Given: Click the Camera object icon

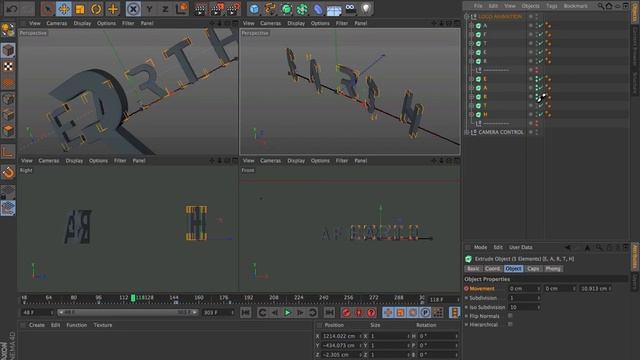Looking at the screenshot, I should 350,9.
